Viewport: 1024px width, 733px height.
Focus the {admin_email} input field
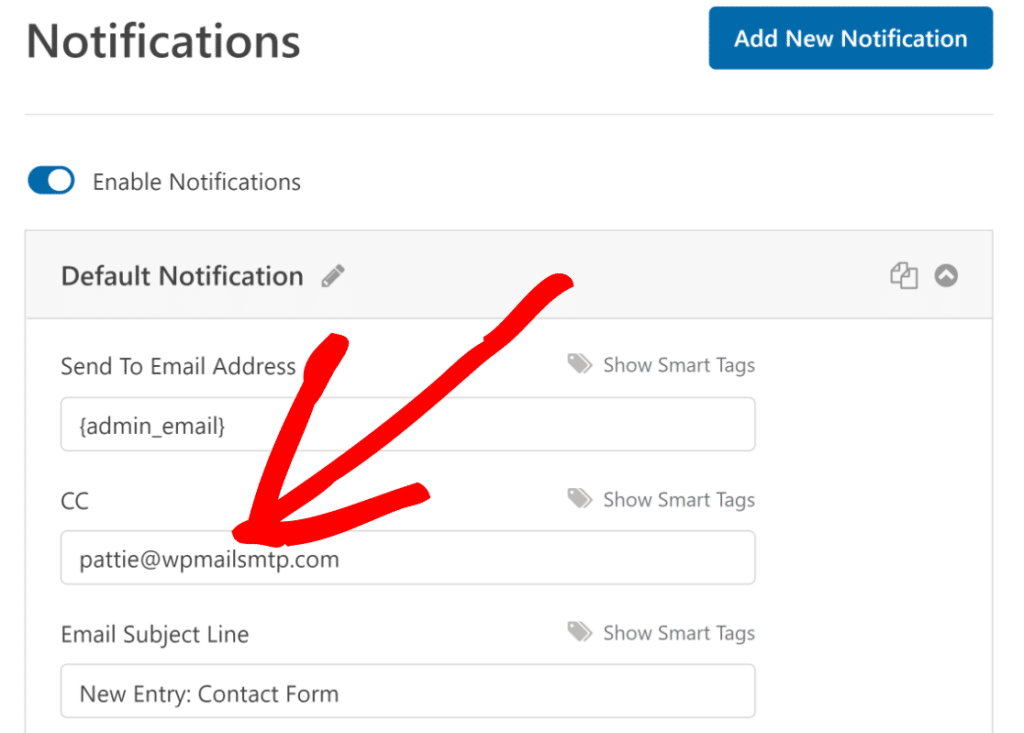click(x=407, y=425)
